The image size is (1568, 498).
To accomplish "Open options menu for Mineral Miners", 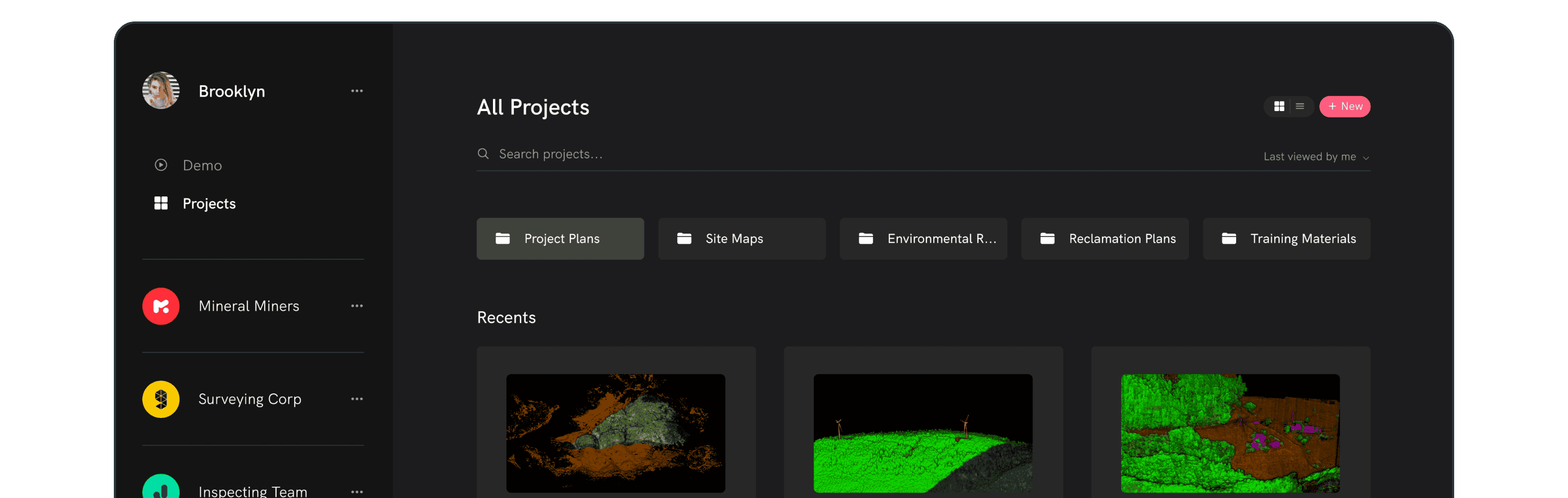I will point(357,306).
